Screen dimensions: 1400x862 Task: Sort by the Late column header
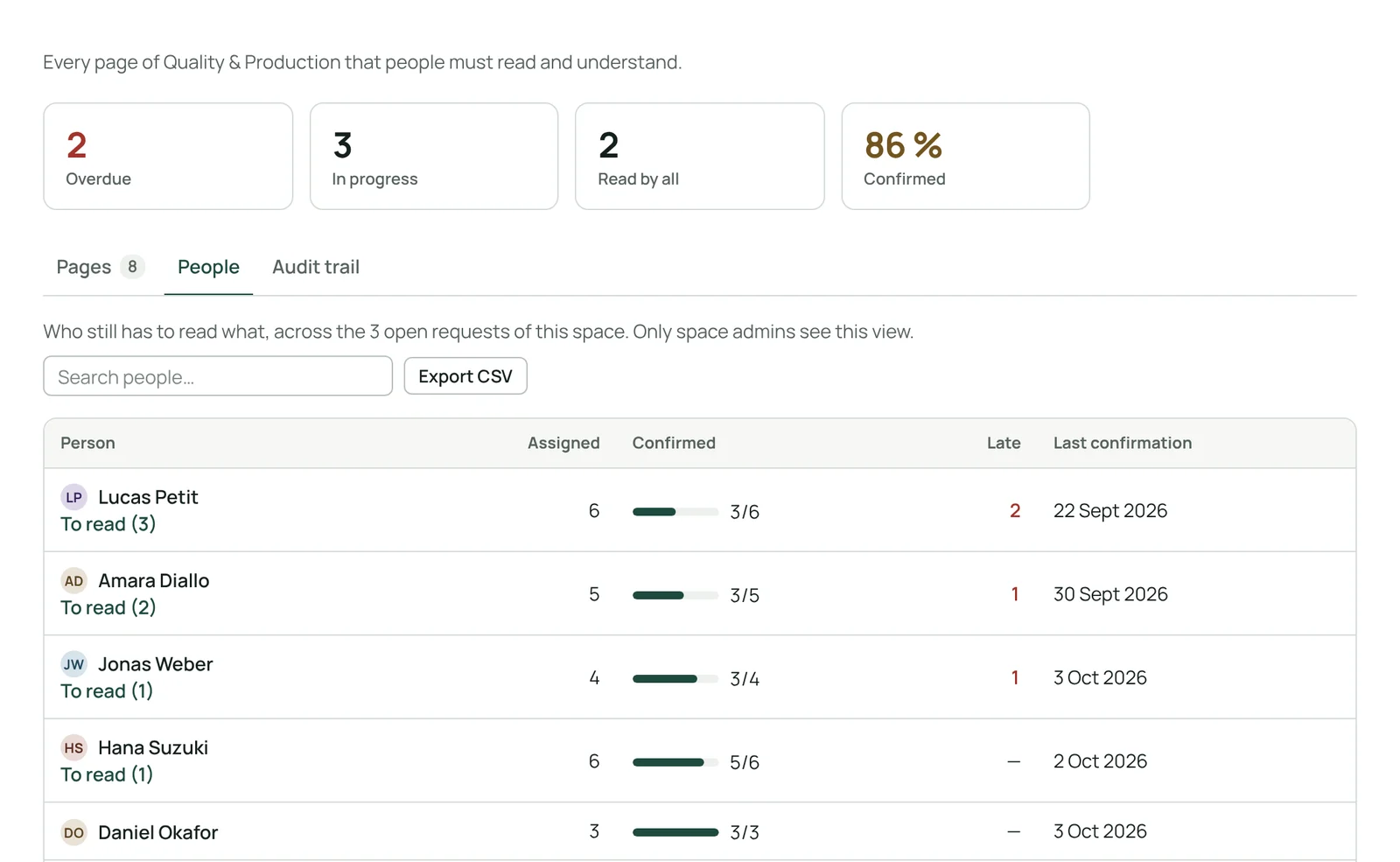click(1004, 443)
